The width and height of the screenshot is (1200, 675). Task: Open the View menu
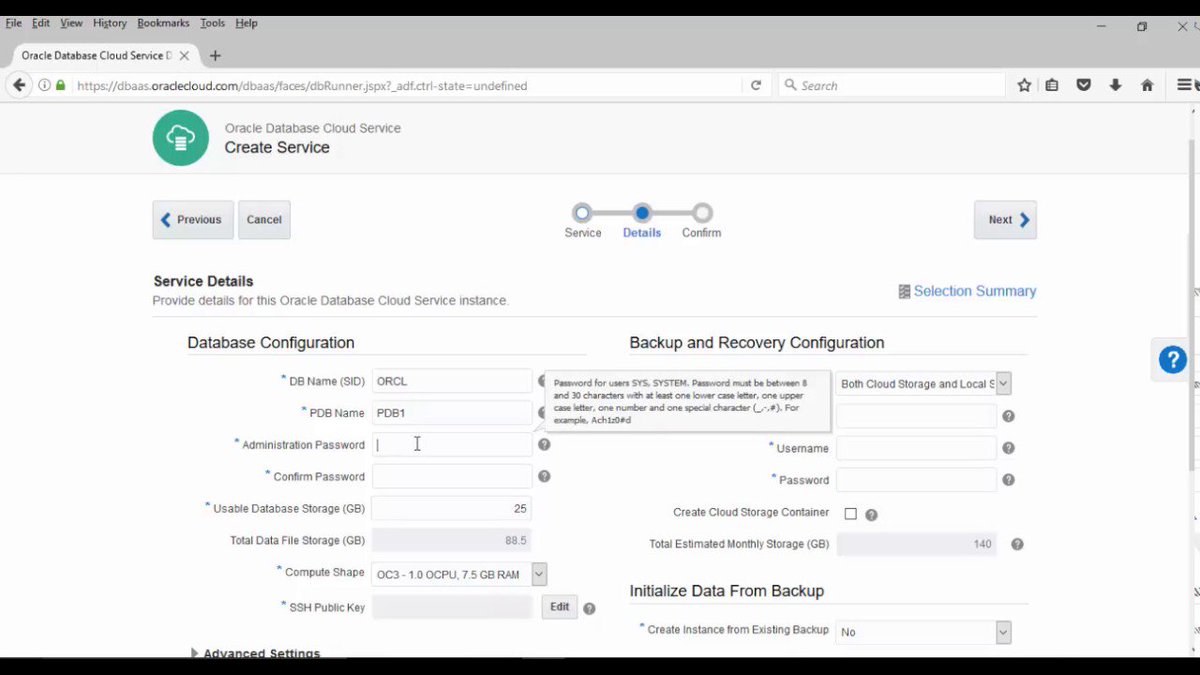pos(71,23)
